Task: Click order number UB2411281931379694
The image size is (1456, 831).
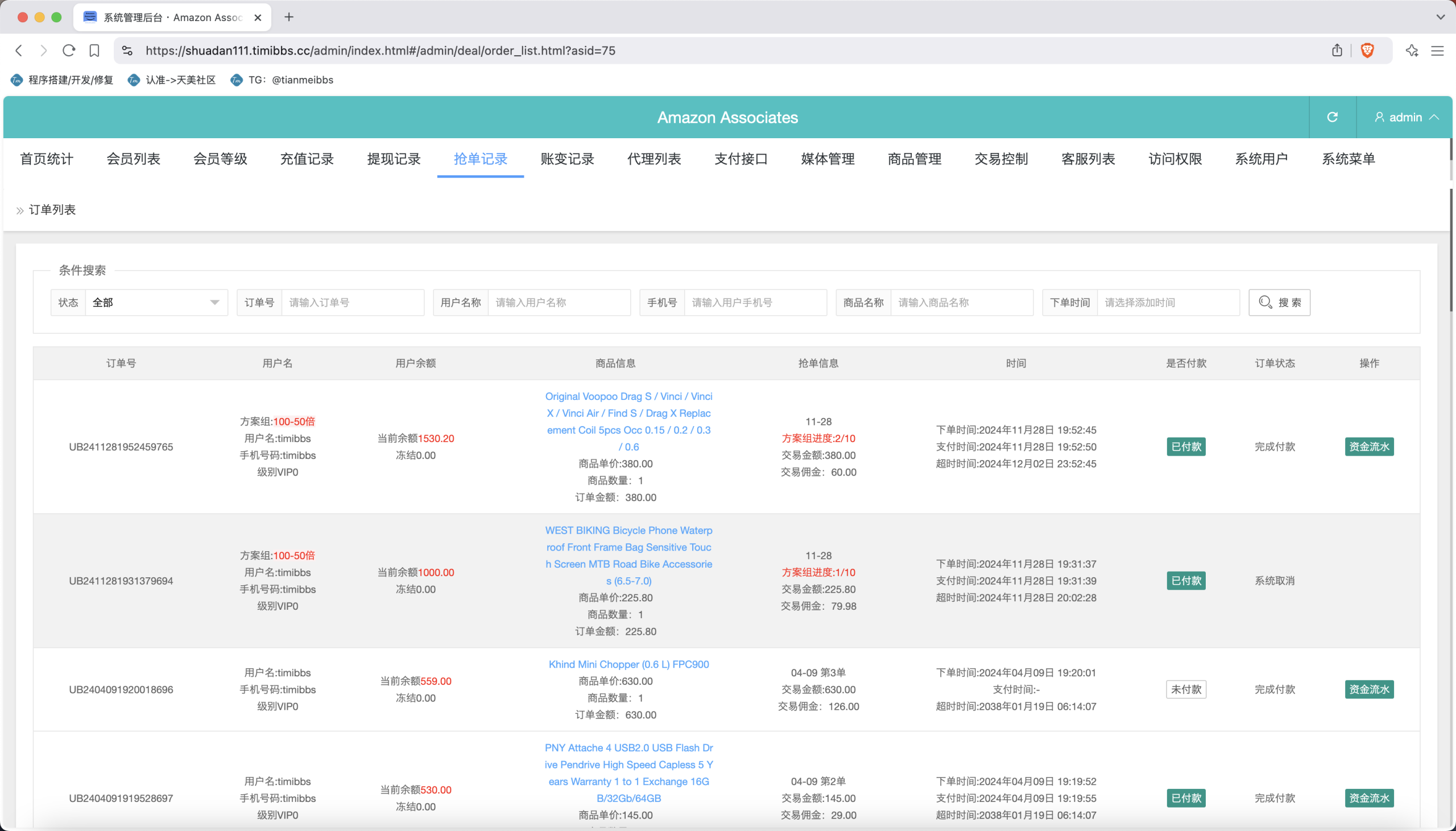Action: click(121, 581)
